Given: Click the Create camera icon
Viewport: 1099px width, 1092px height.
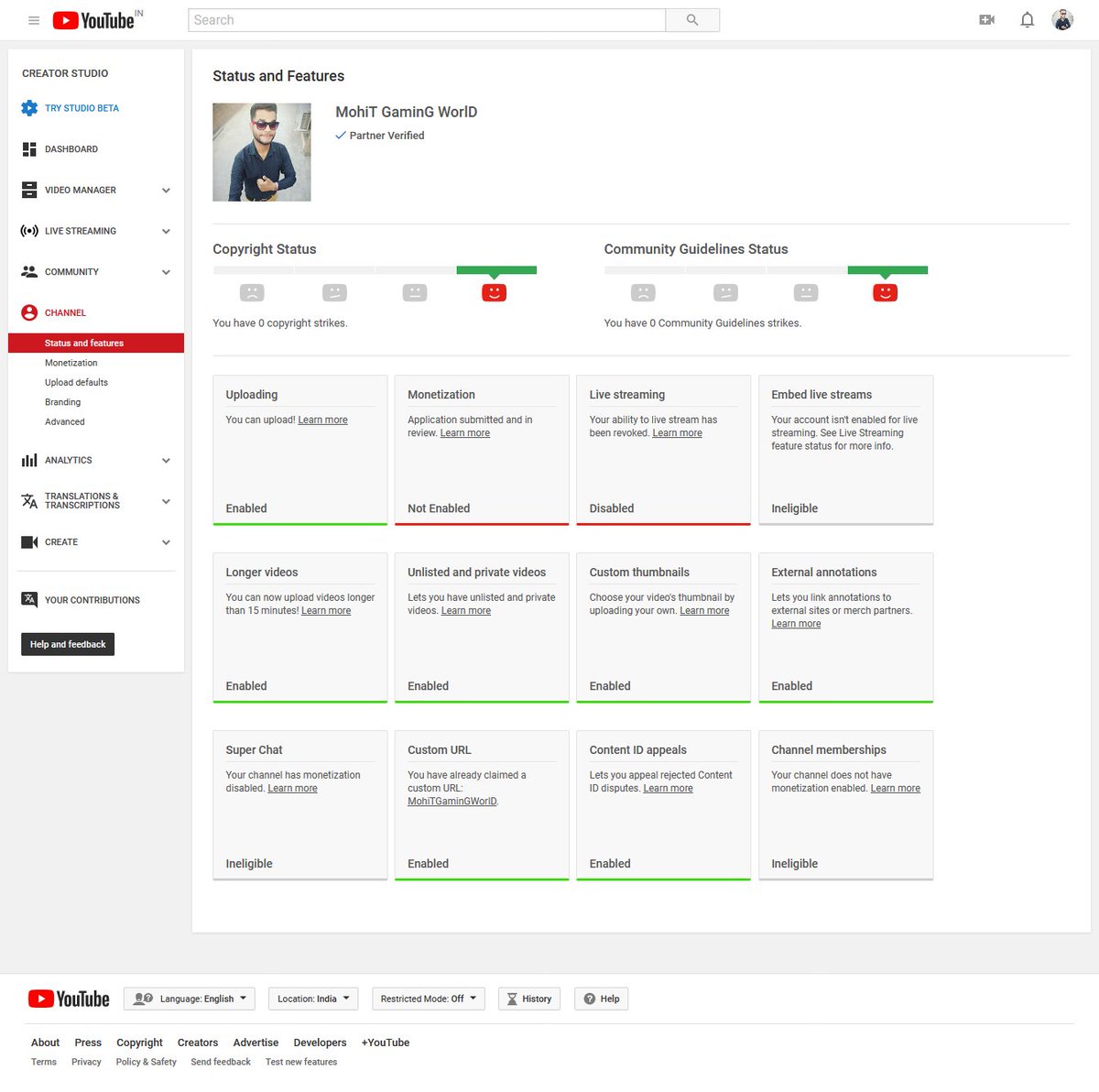Looking at the screenshot, I should click(29, 542).
